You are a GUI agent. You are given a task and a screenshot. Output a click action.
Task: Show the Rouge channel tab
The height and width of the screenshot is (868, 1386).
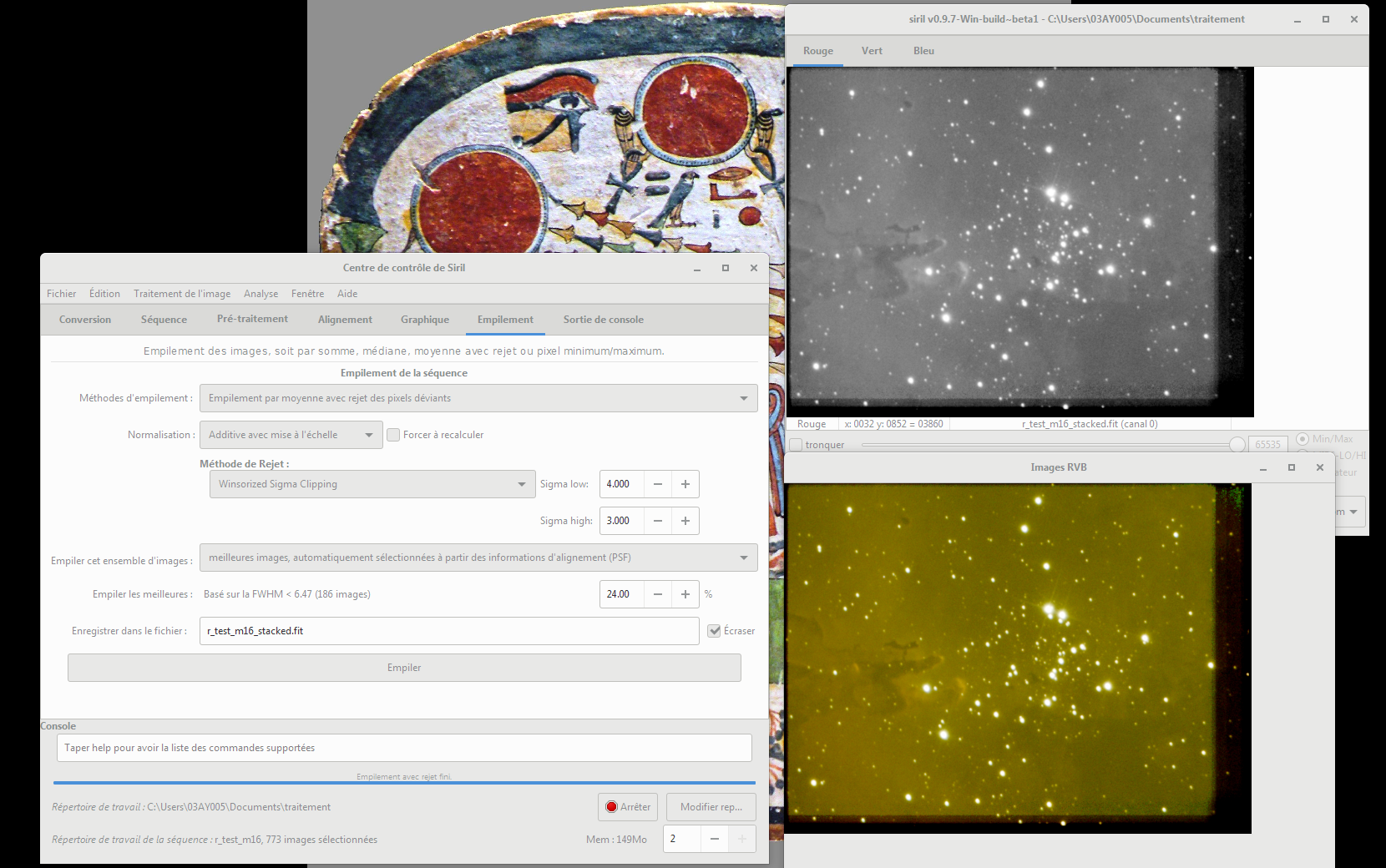click(818, 51)
